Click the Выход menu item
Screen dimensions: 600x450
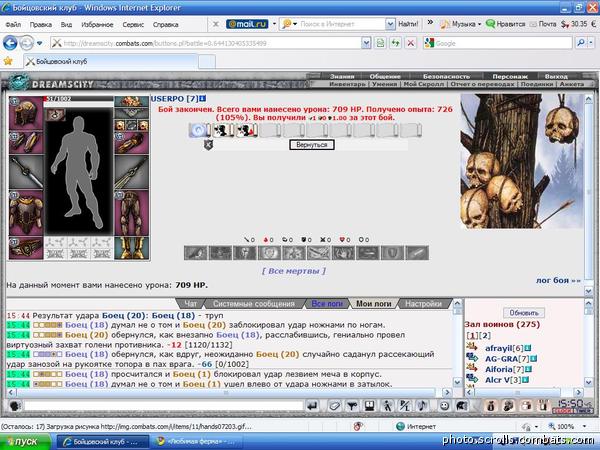556,76
